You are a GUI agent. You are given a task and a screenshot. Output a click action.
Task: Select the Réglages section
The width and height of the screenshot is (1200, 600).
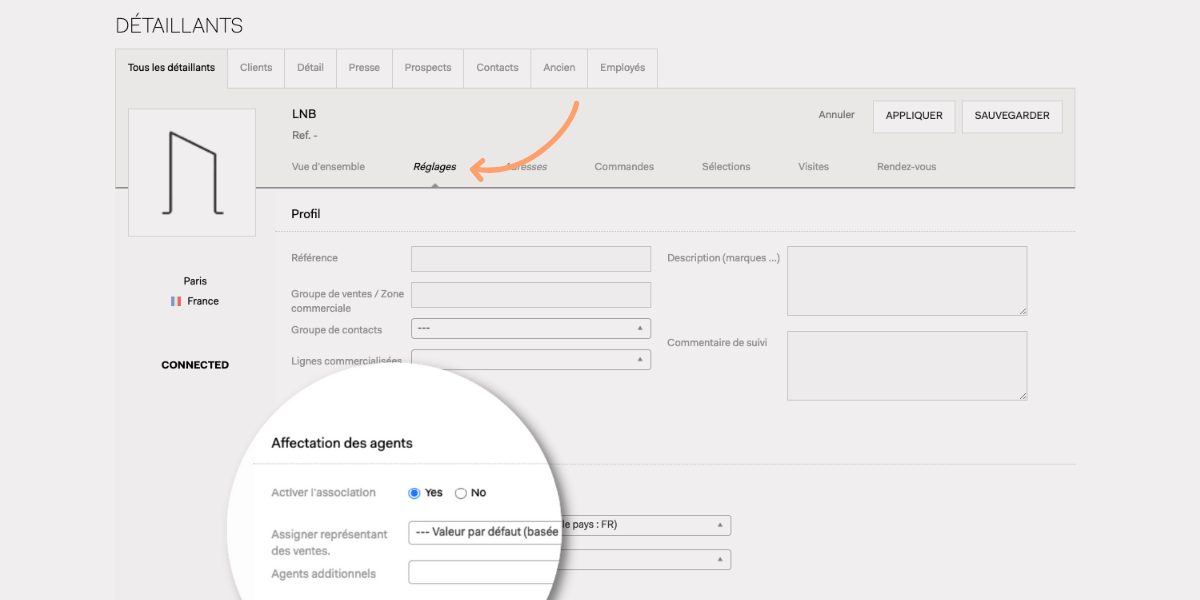click(434, 167)
